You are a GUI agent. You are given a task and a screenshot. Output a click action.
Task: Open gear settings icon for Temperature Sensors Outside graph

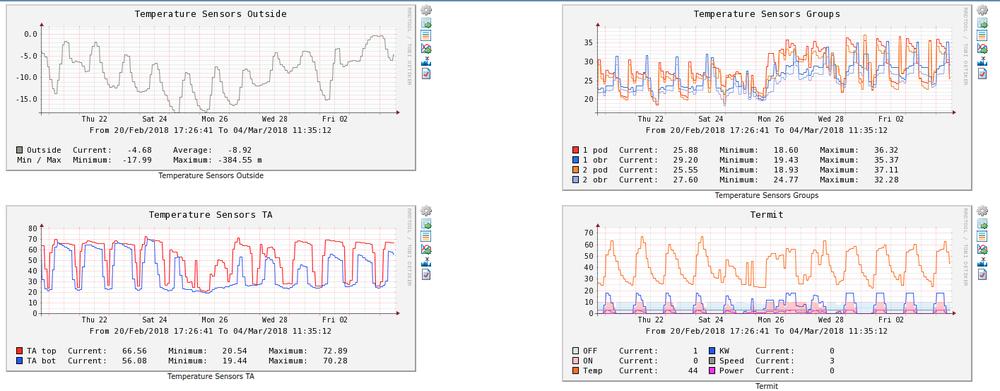pos(427,10)
